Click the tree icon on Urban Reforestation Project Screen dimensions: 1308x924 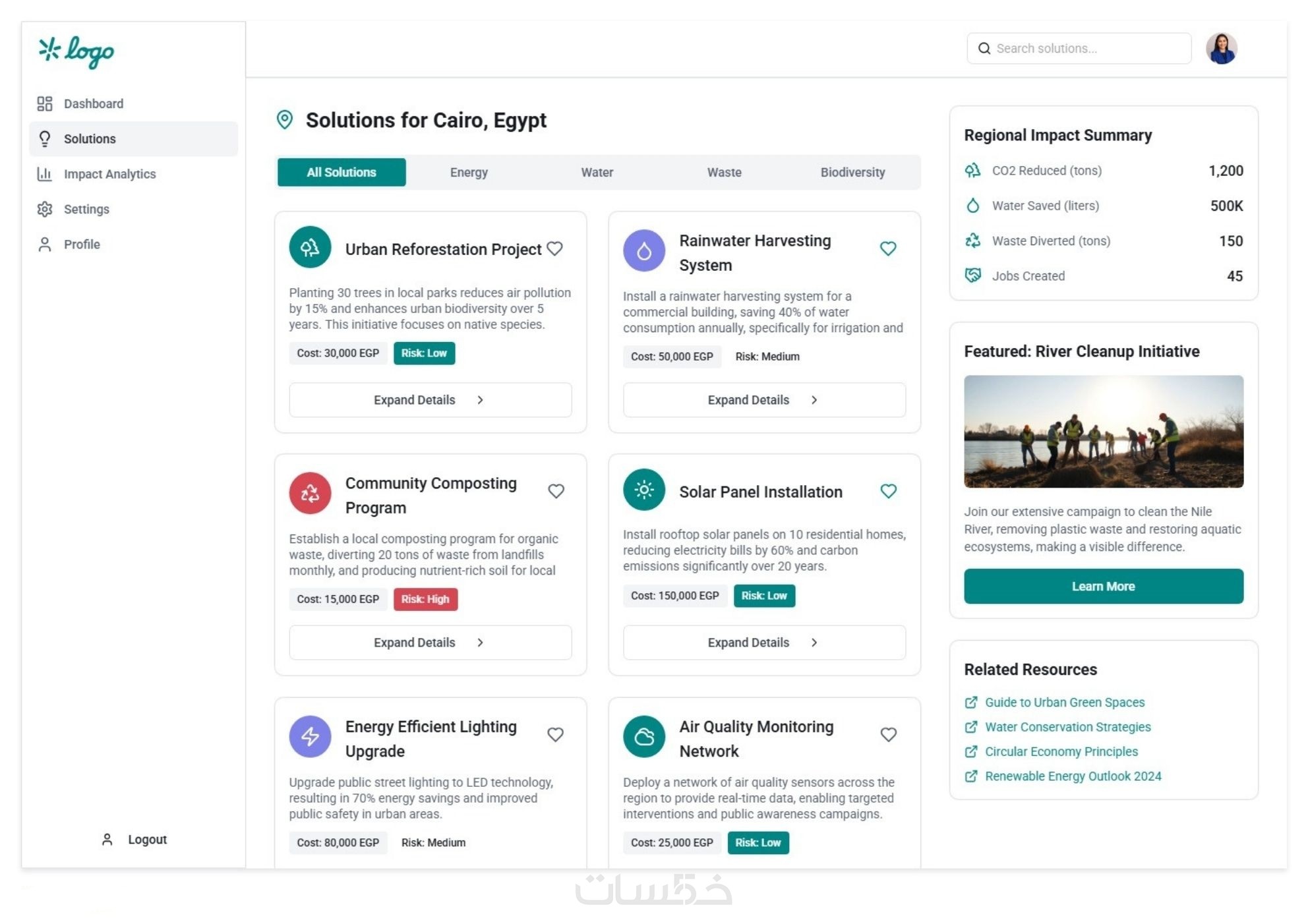(310, 247)
